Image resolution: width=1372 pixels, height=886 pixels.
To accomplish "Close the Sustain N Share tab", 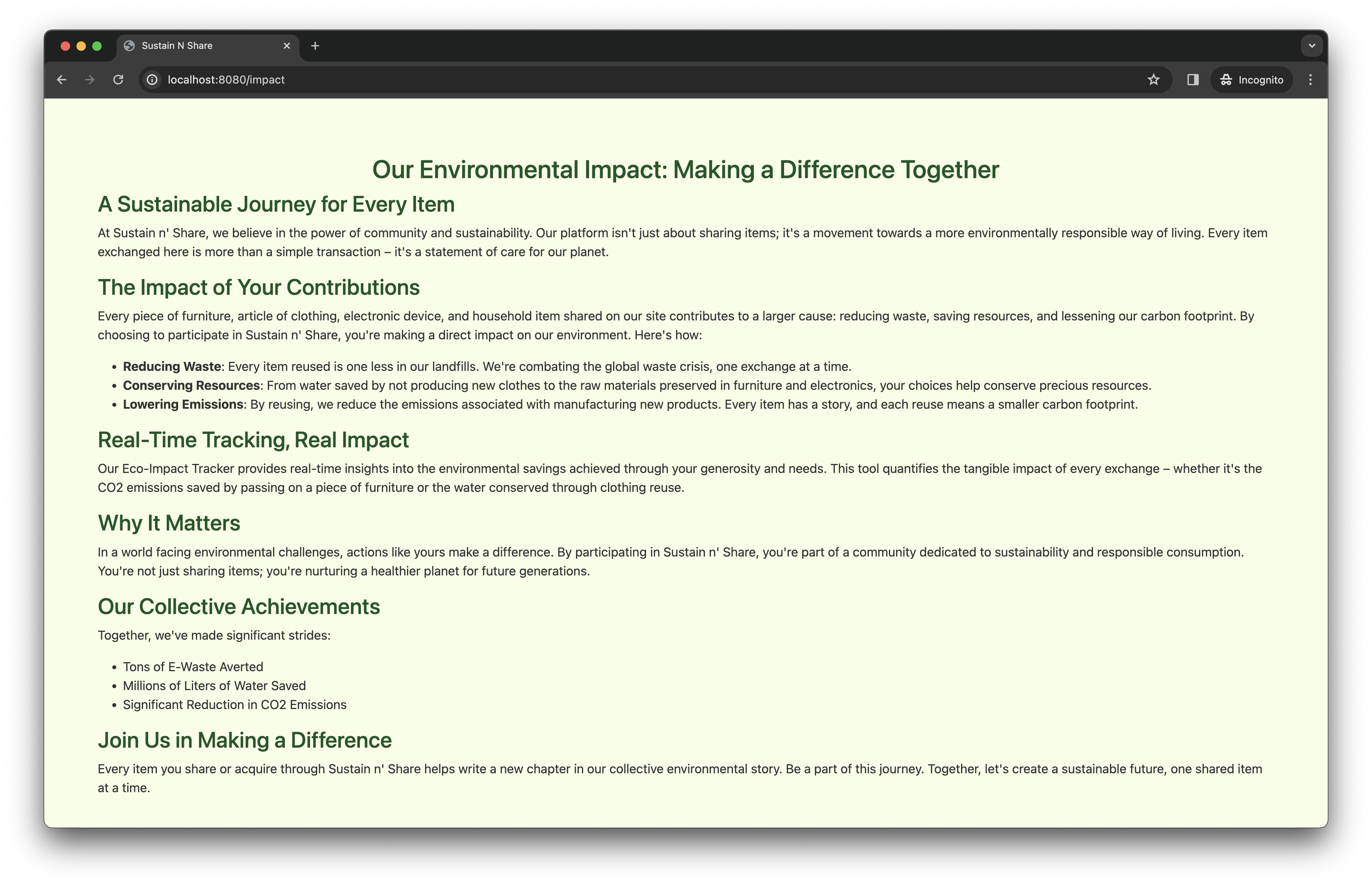I will coord(287,46).
